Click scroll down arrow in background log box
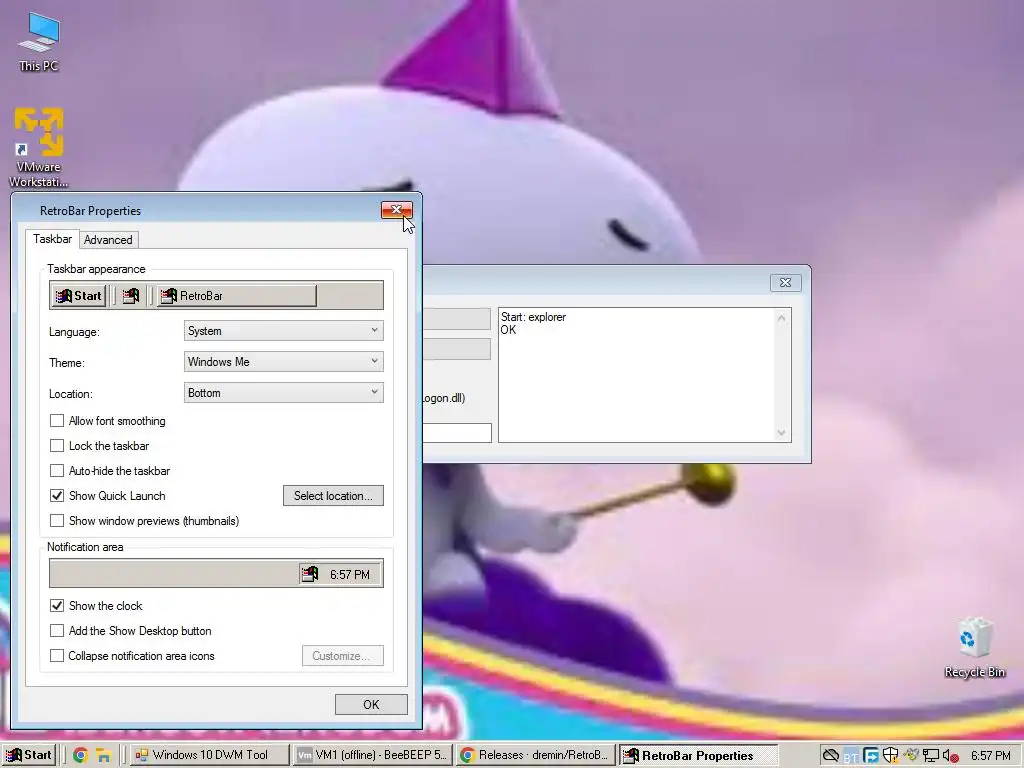 coord(782,432)
